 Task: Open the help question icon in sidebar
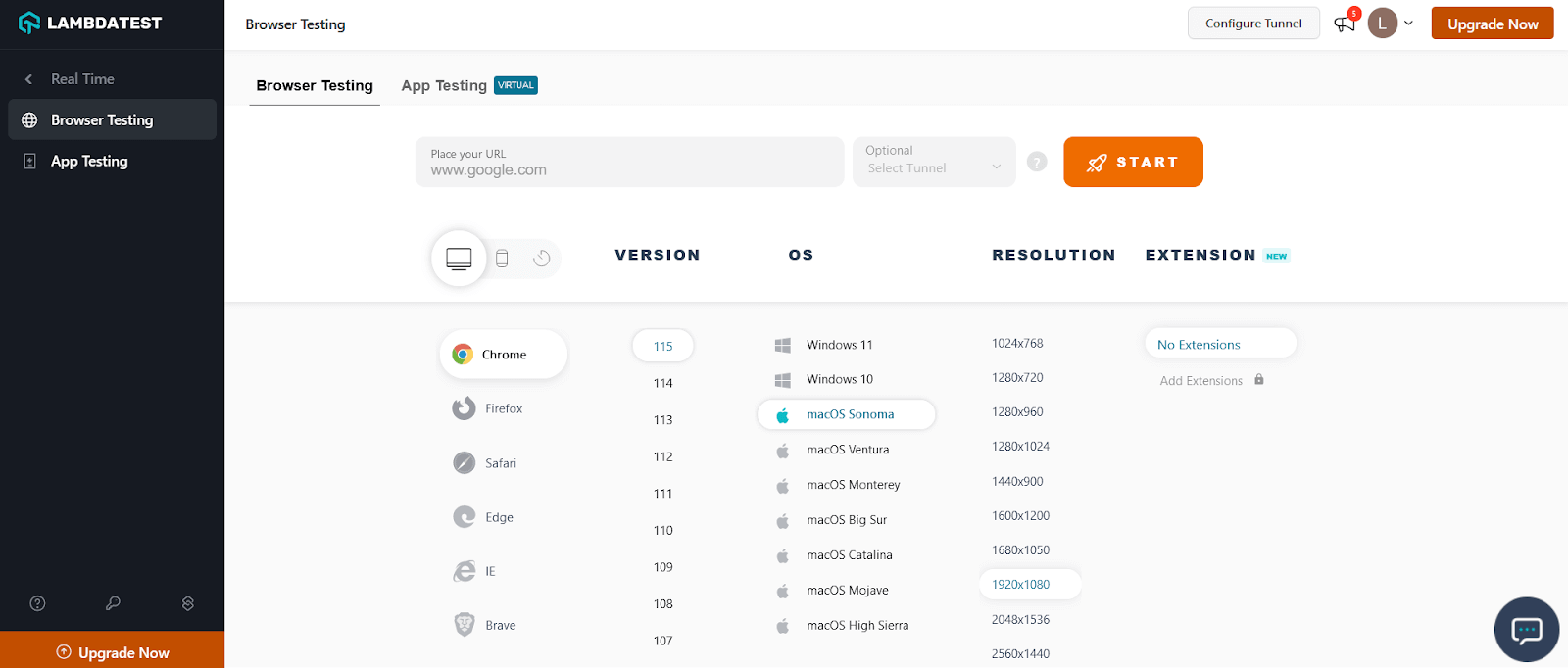click(x=37, y=603)
